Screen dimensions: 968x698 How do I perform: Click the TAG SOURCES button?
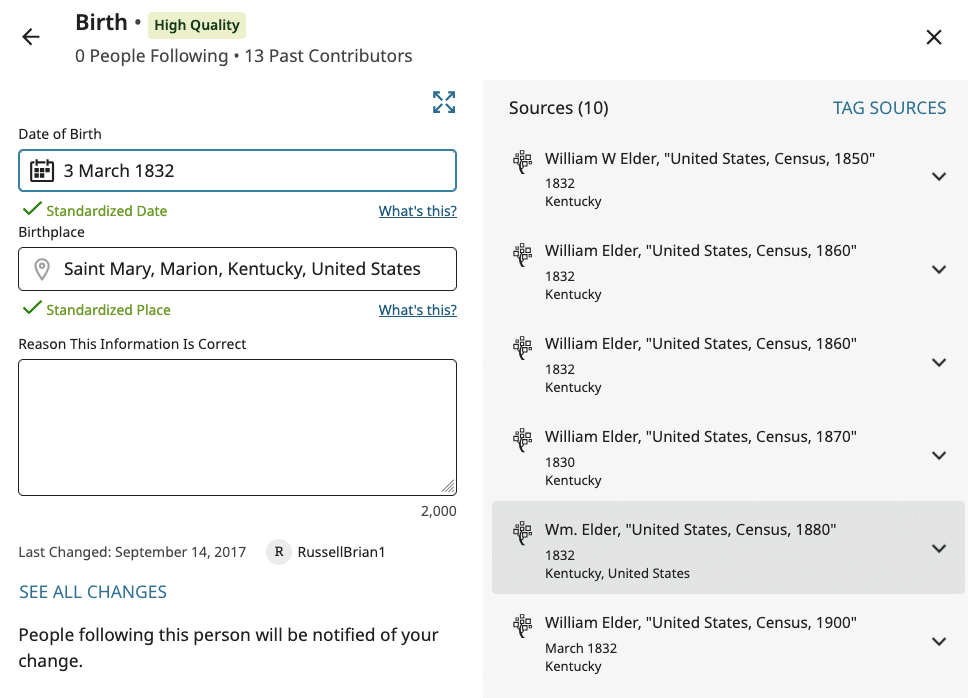click(x=889, y=108)
